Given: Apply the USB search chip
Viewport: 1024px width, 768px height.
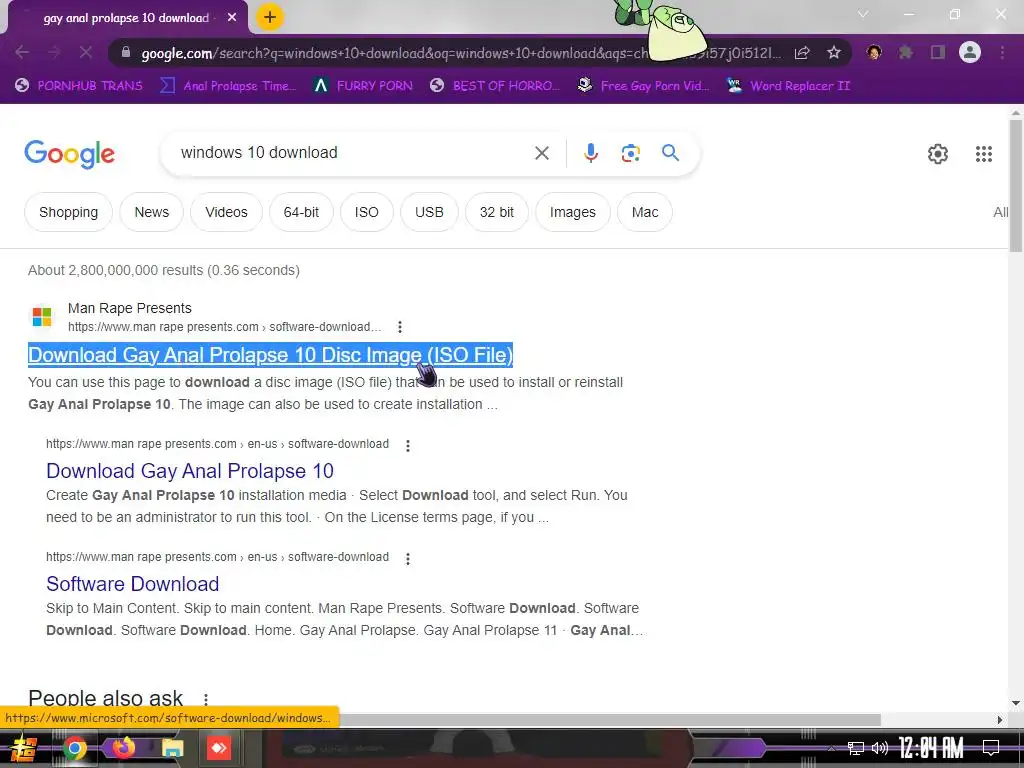Looking at the screenshot, I should point(429,212).
